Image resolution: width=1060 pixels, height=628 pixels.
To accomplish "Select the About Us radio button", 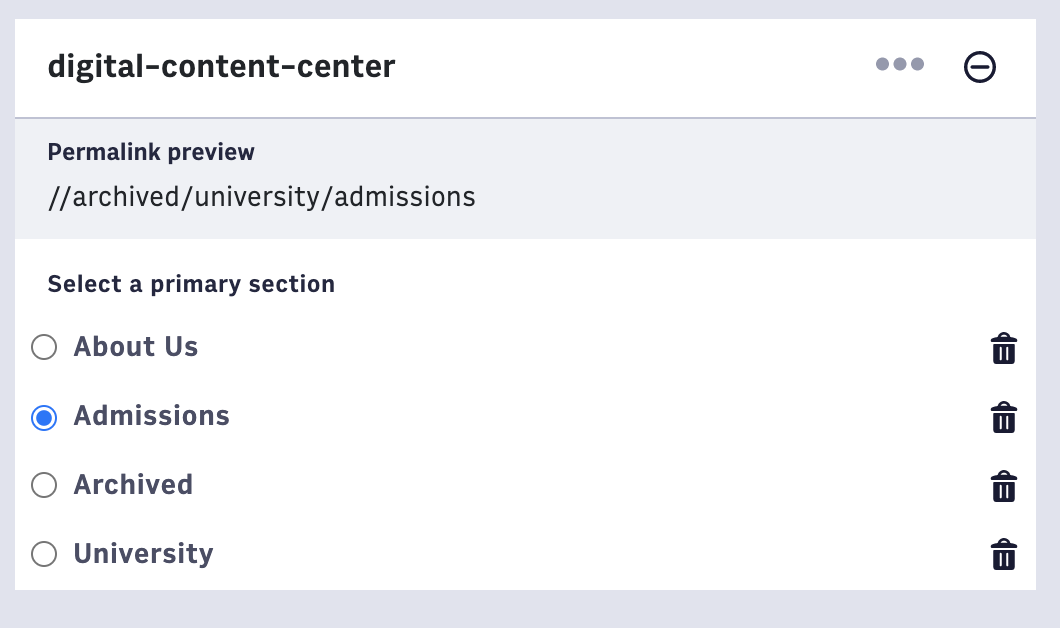I will tap(44, 347).
